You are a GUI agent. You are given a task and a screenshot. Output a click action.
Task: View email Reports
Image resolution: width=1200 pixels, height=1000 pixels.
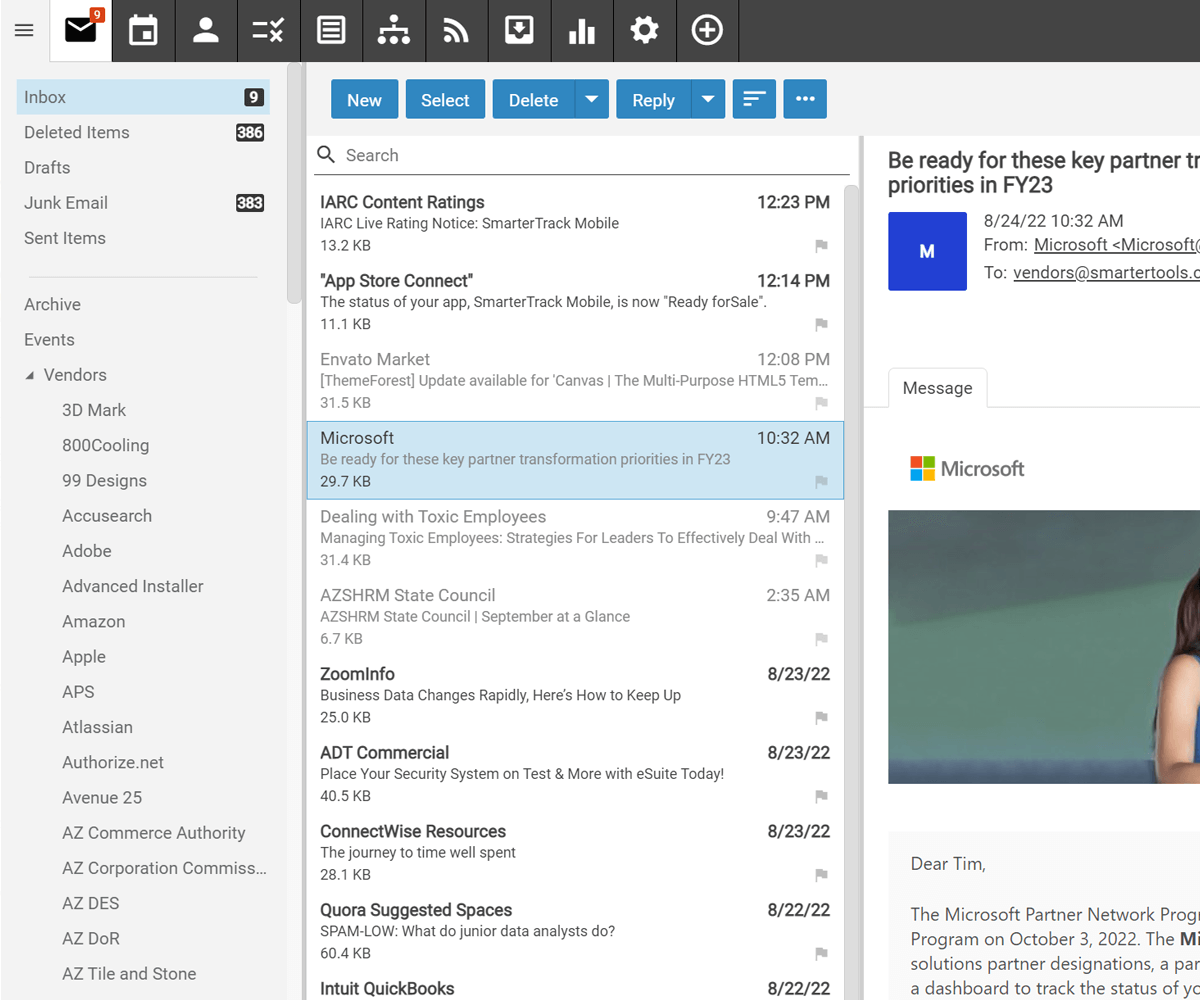pyautogui.click(x=582, y=30)
